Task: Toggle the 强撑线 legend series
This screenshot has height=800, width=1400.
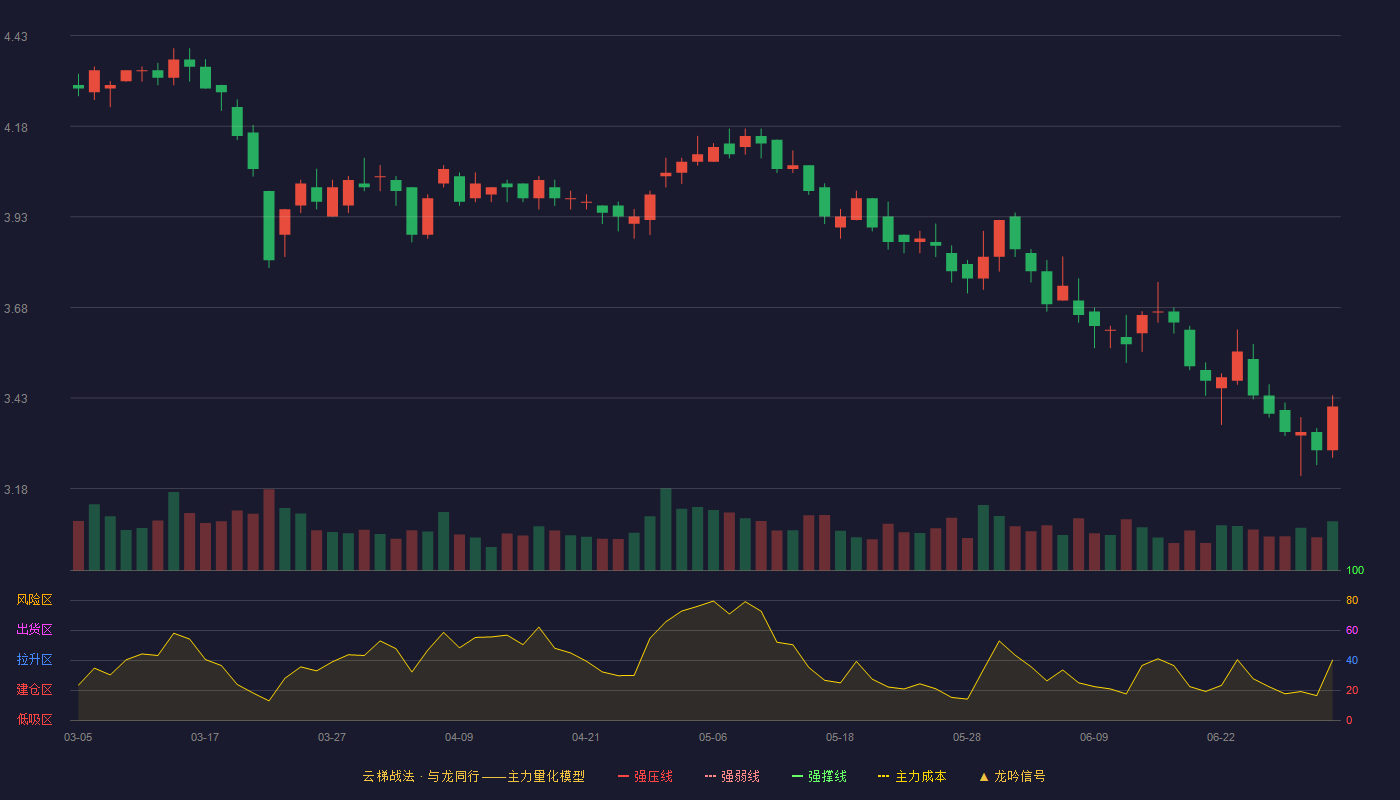Action: point(819,776)
